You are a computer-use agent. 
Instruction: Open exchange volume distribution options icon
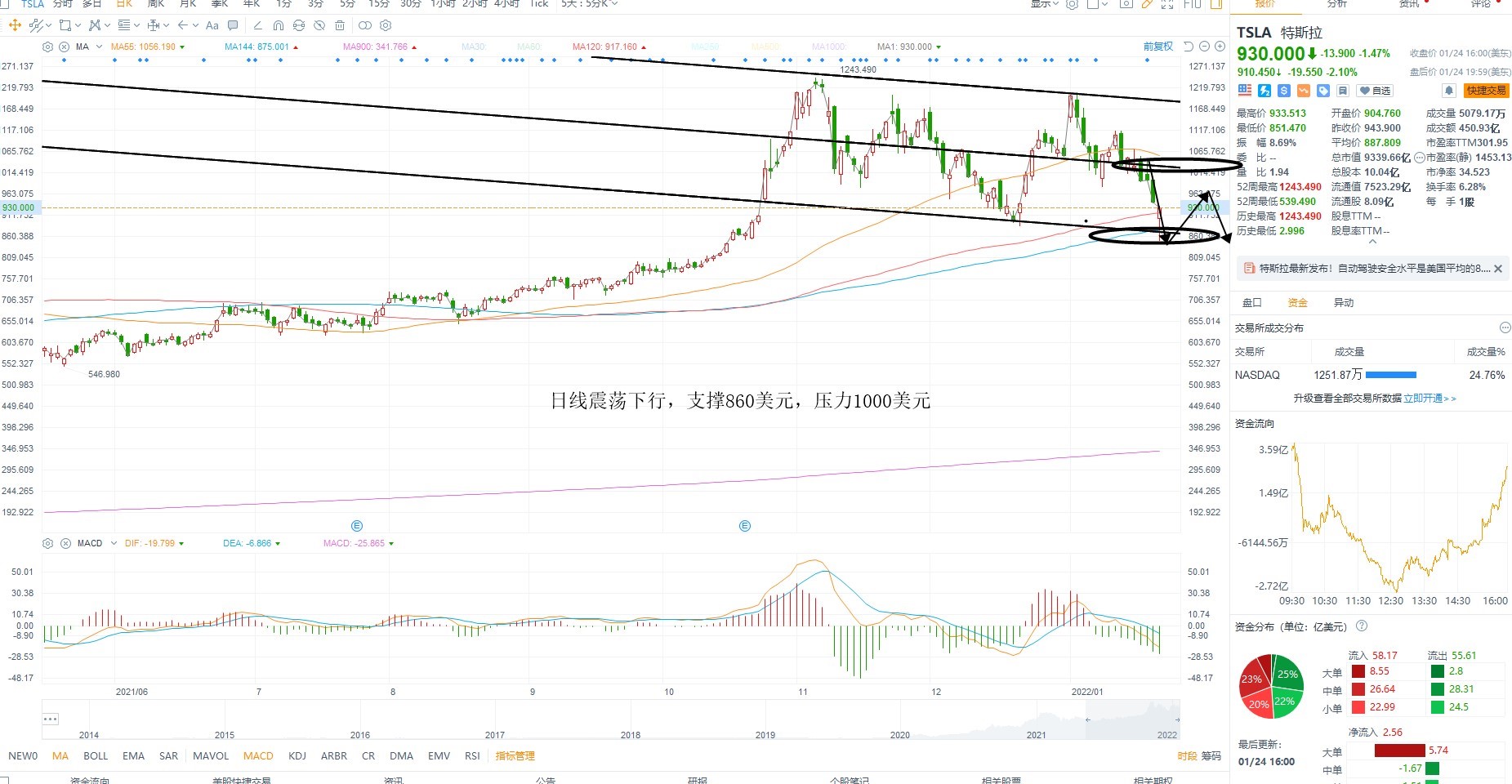coord(1505,327)
